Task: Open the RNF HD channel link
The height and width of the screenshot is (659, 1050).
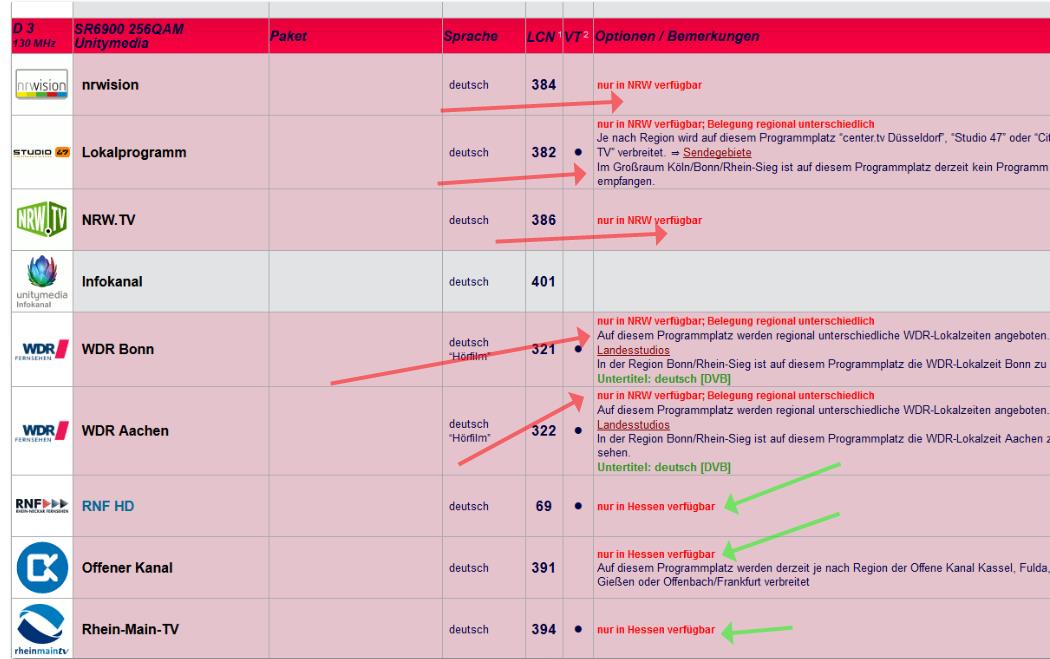Action: point(108,507)
